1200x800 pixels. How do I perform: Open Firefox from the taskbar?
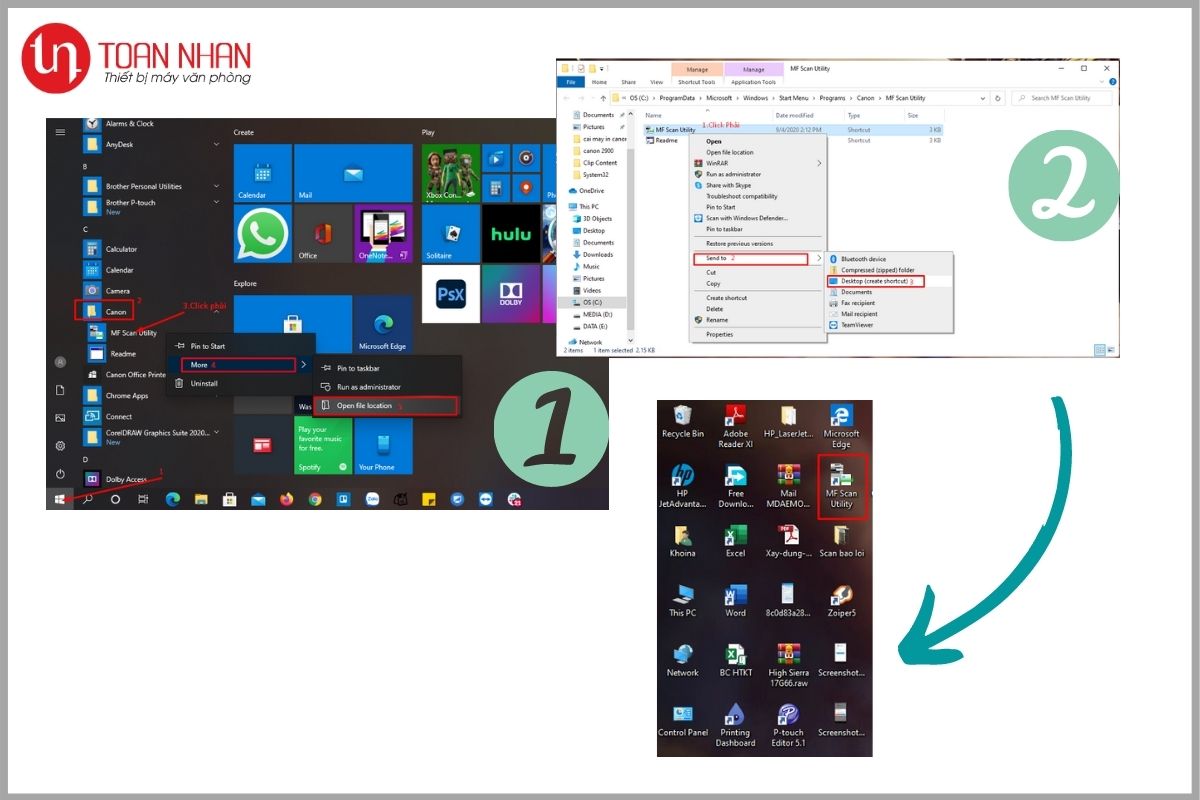[x=286, y=498]
